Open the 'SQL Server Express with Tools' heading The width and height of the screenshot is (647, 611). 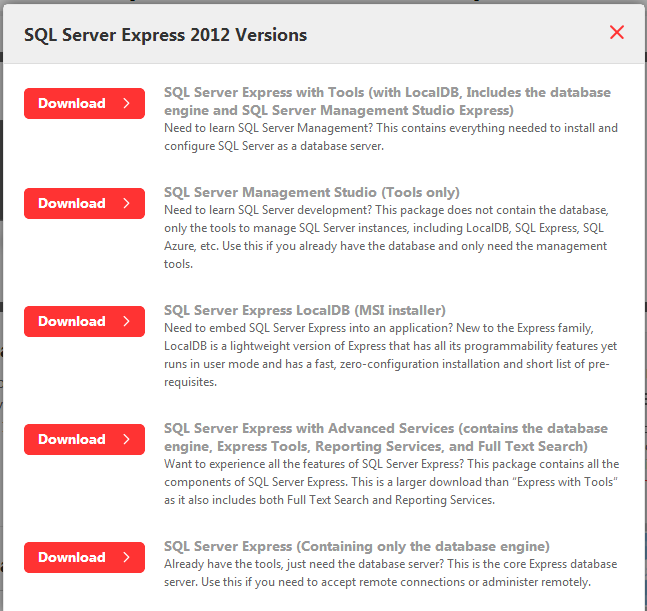click(x=387, y=101)
